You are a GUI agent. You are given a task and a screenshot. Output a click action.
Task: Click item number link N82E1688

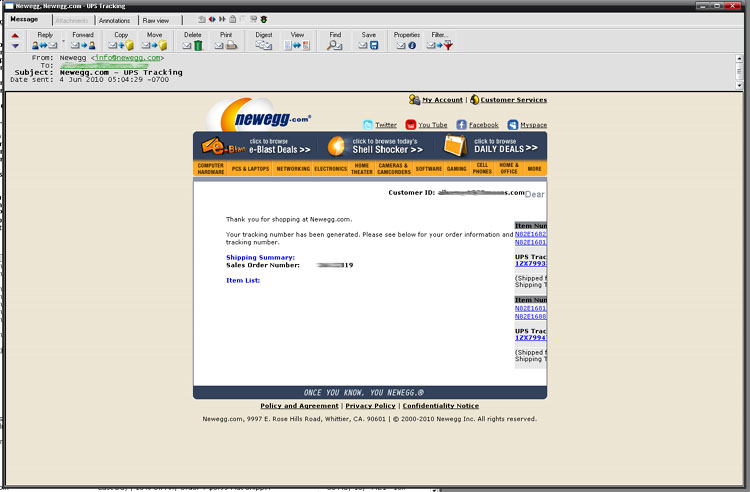530,317
